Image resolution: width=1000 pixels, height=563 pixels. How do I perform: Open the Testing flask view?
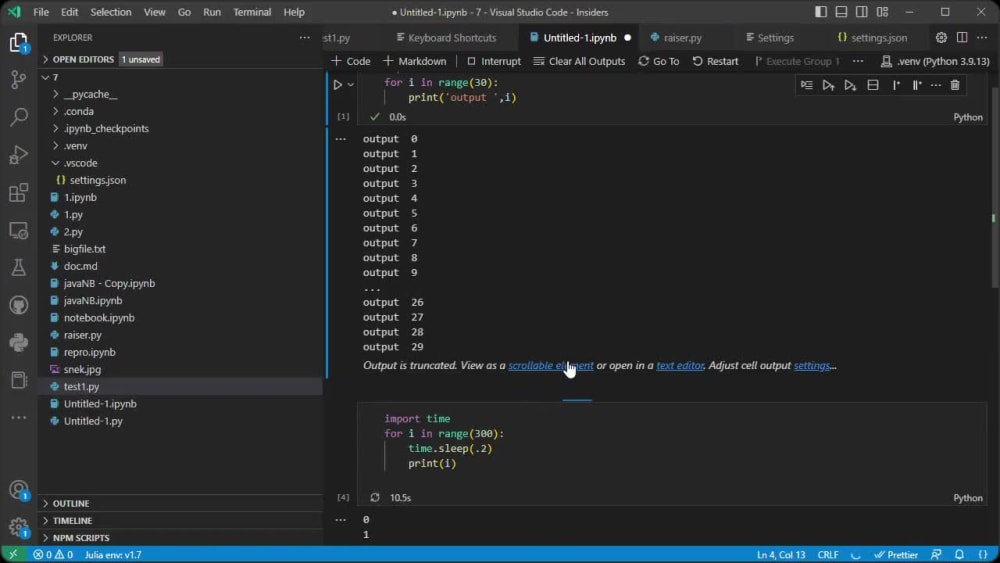tap(18, 268)
